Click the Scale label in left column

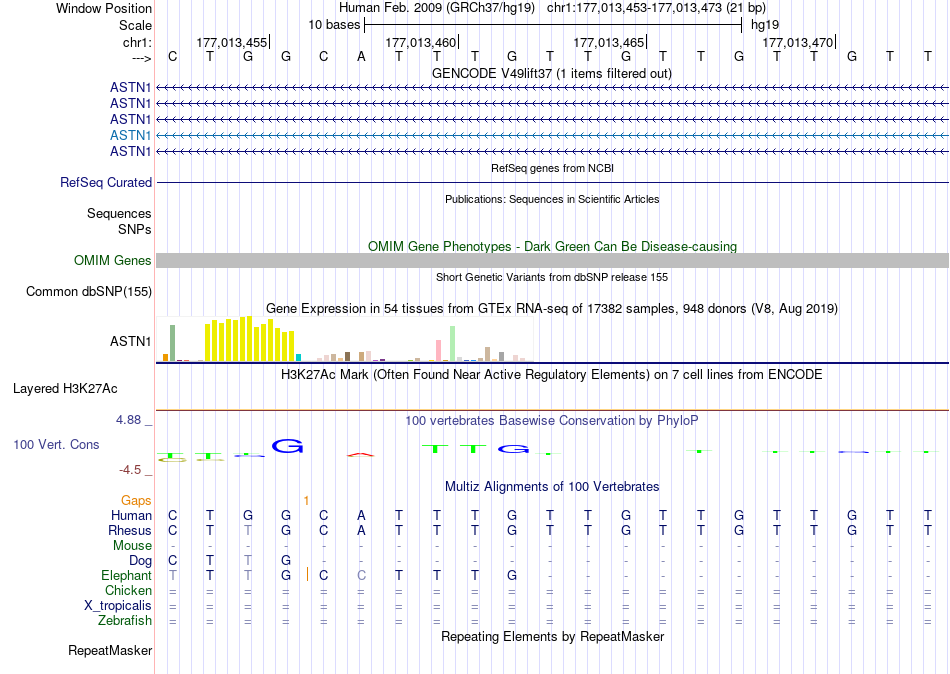point(135,25)
